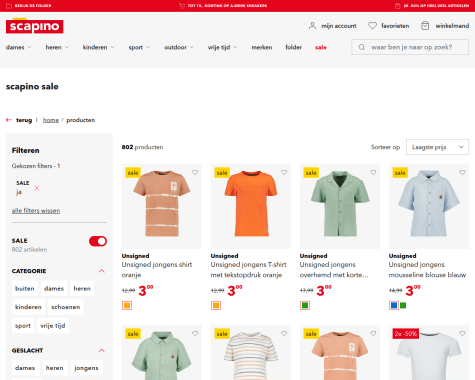
Task: Favorite the Unsigned jongens shirt oranje
Action: [195, 172]
